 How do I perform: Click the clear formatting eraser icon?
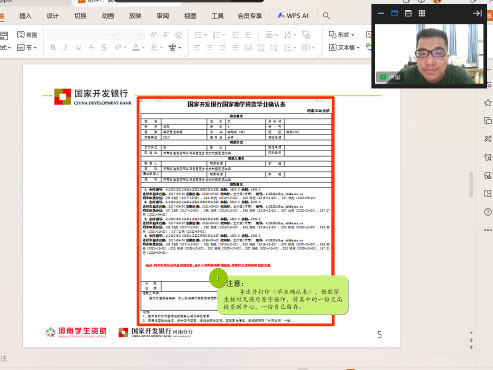point(179,35)
